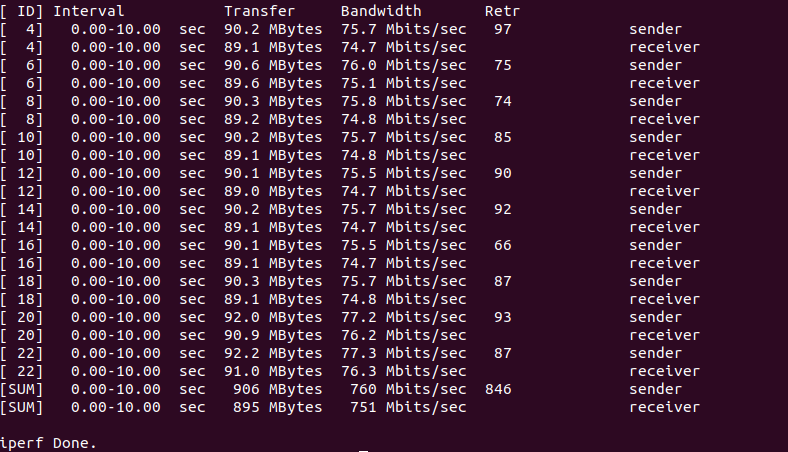Click the receiver label in the last SUM row

pyautogui.click(x=664, y=407)
